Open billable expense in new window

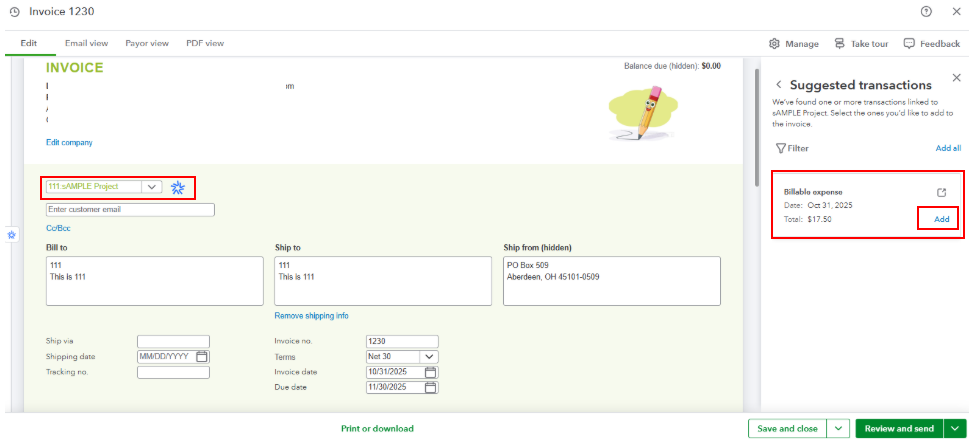(941, 192)
